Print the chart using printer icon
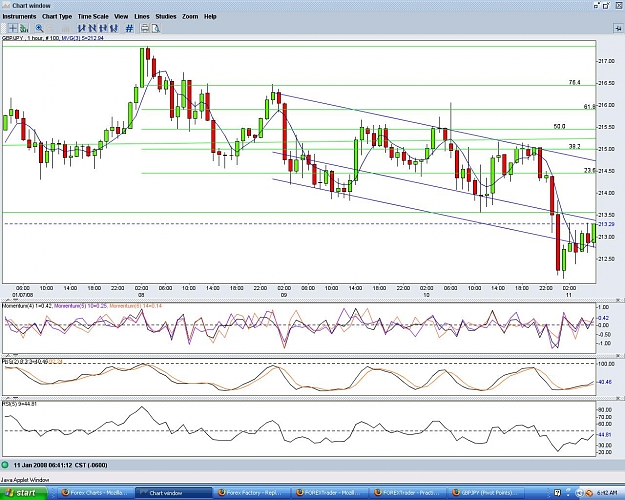Screen dimensions: 625x500 pos(145,28)
